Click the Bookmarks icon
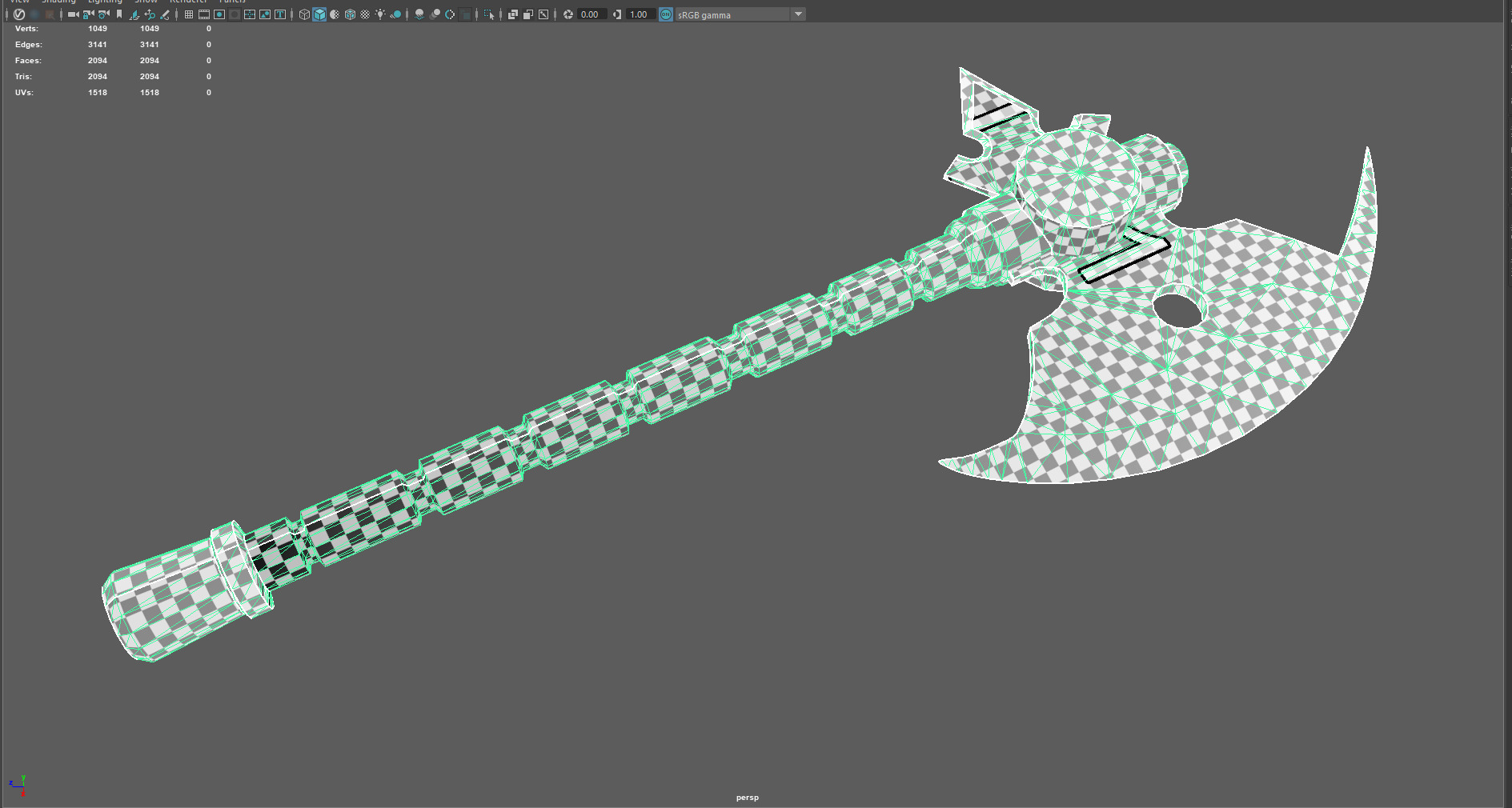This screenshot has height=808, width=1512. pos(119,14)
